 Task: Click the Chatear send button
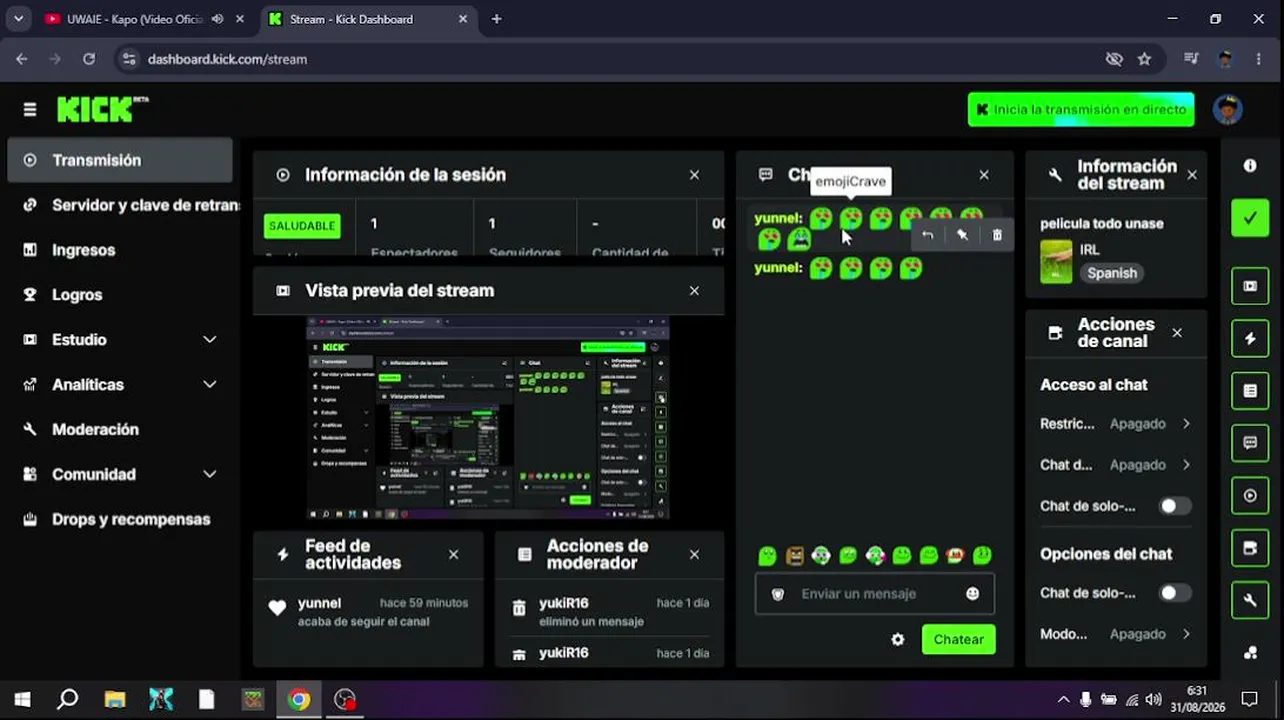(x=958, y=640)
